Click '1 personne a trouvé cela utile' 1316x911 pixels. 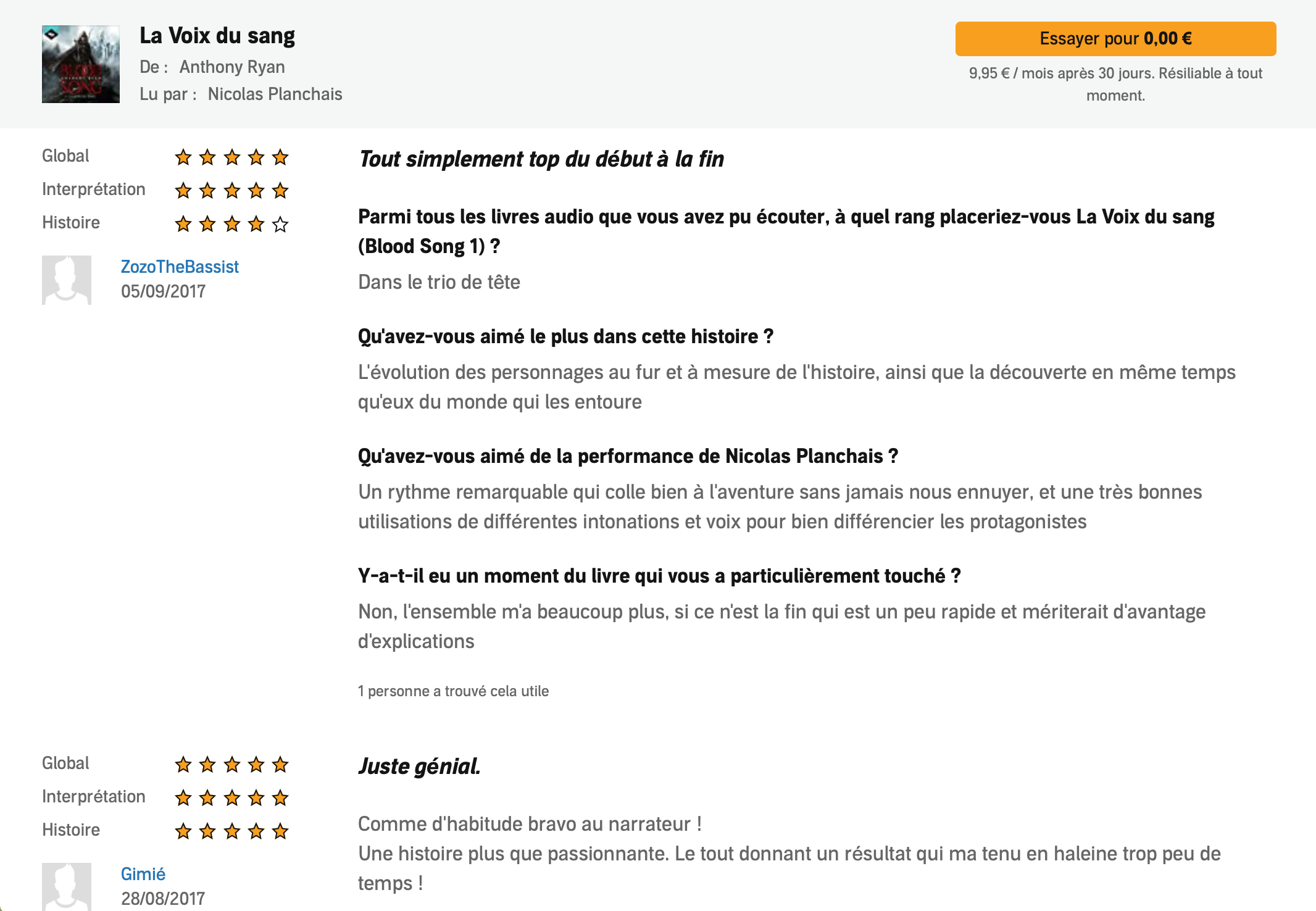point(453,691)
